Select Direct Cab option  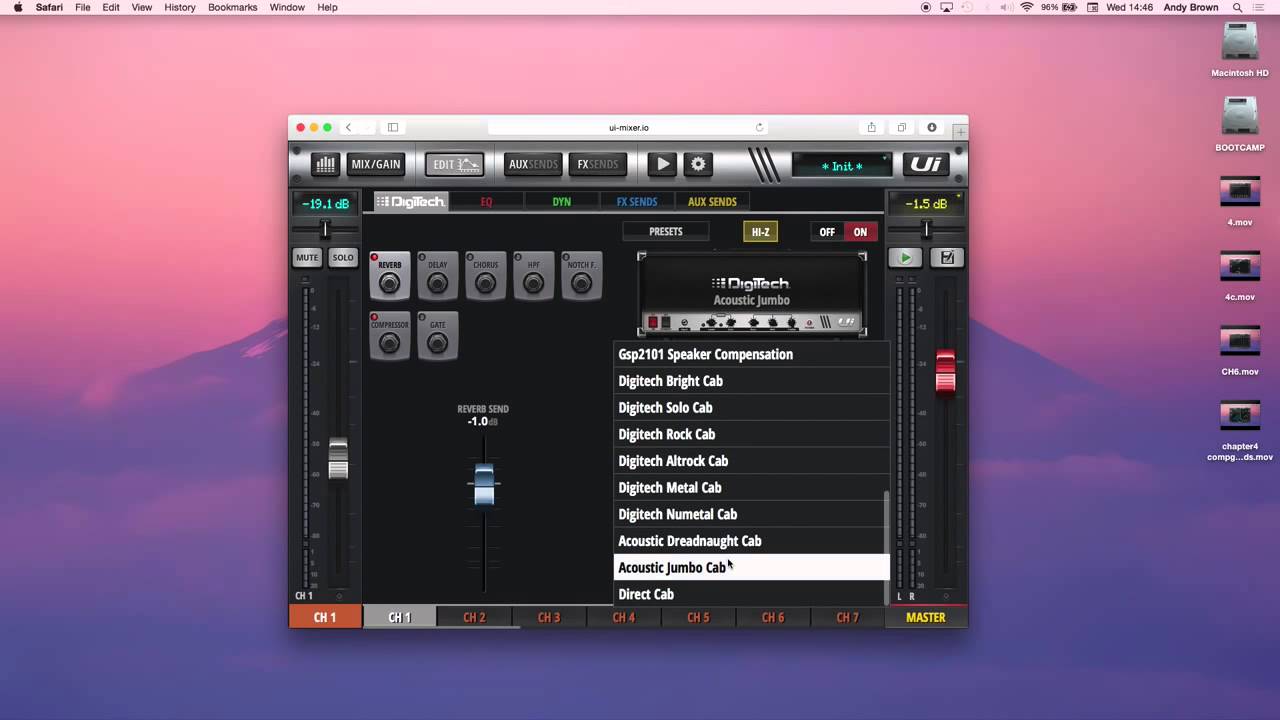(x=751, y=594)
